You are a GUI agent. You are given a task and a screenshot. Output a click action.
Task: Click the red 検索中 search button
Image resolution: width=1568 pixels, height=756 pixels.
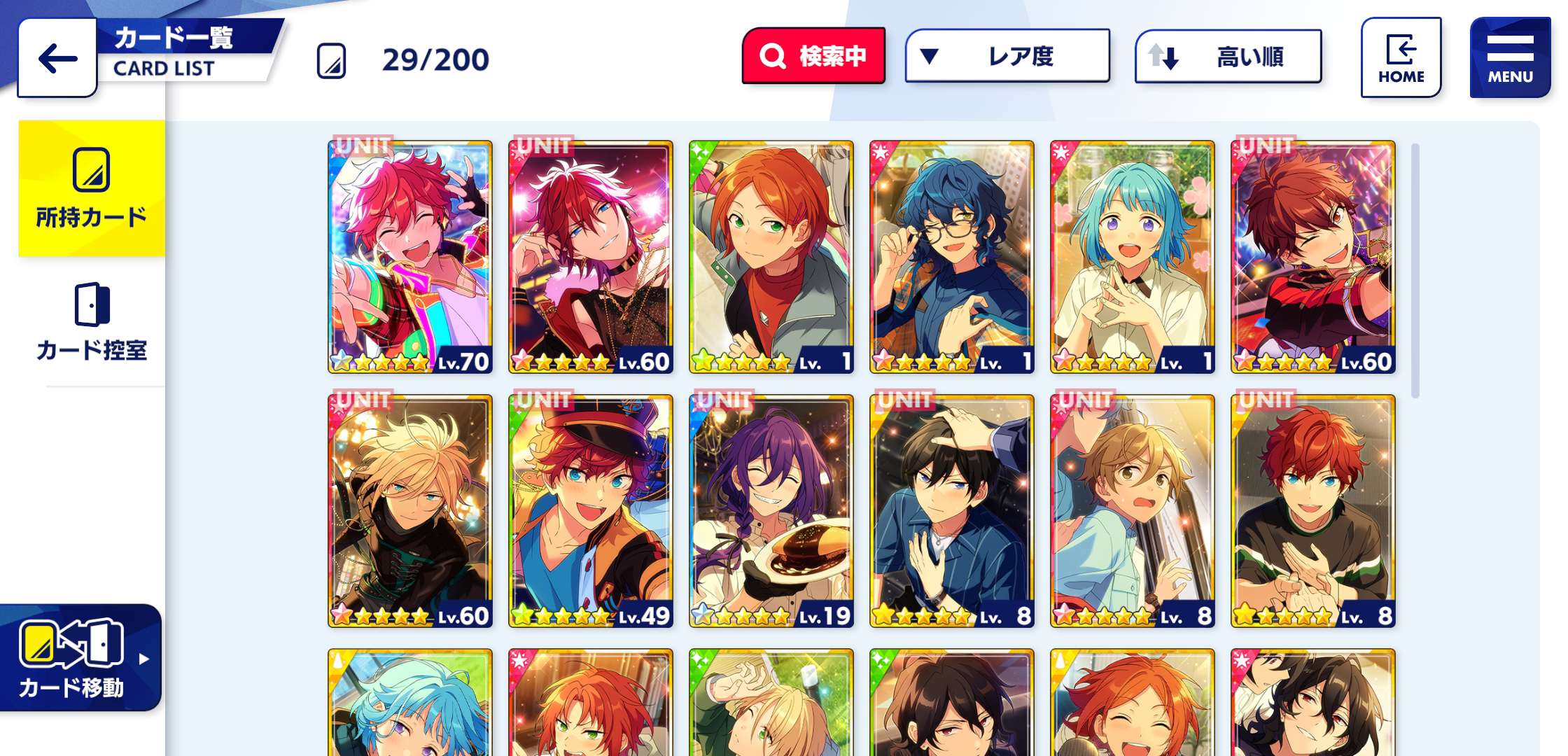click(x=813, y=56)
